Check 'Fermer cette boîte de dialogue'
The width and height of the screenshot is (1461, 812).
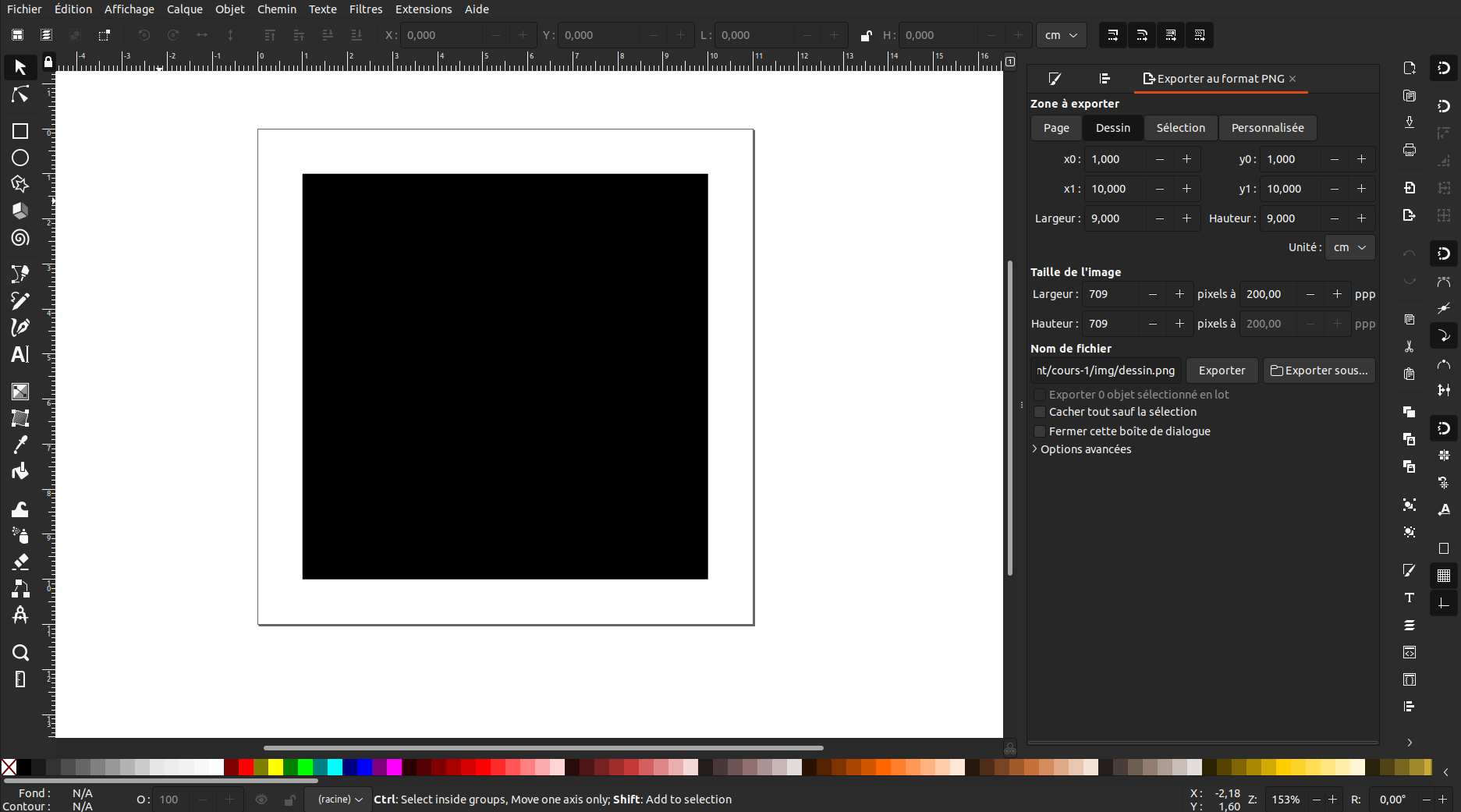[1040, 431]
